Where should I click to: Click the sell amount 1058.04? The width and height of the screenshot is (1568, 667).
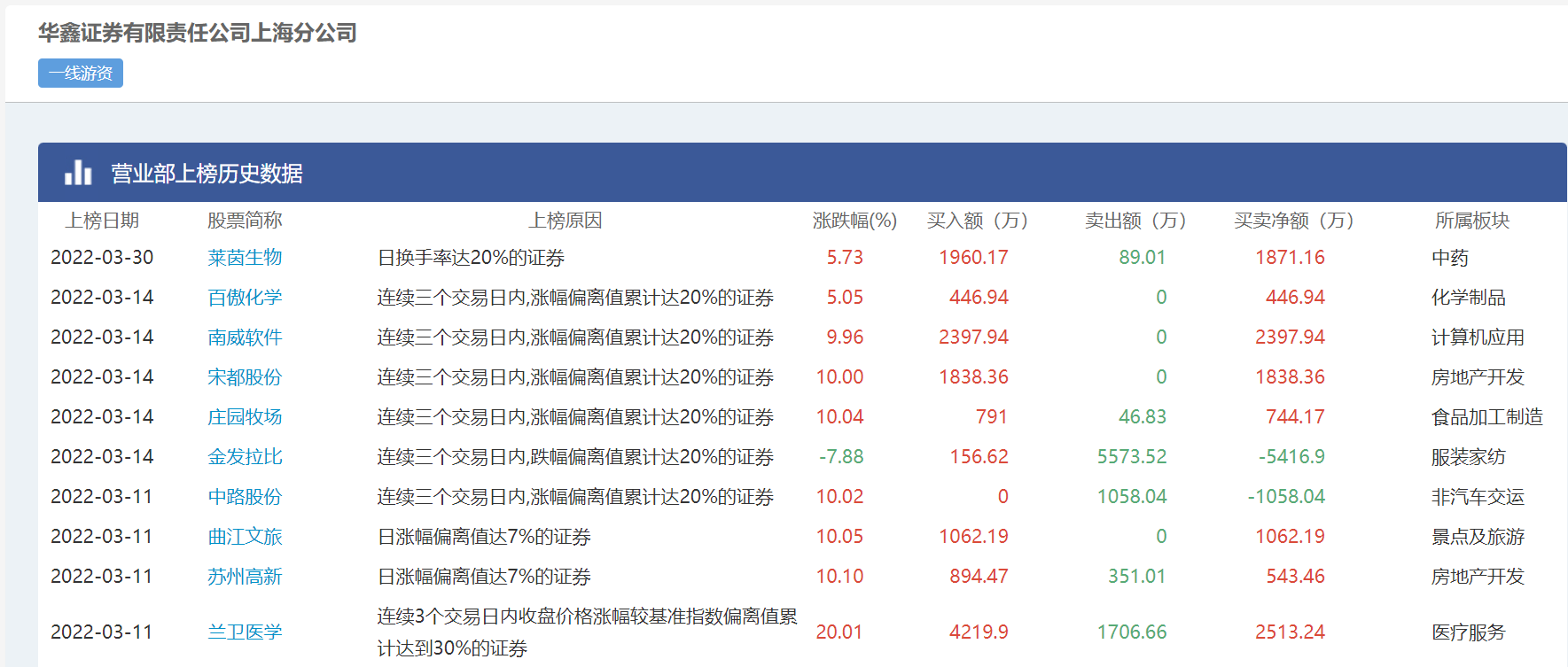1132,497
